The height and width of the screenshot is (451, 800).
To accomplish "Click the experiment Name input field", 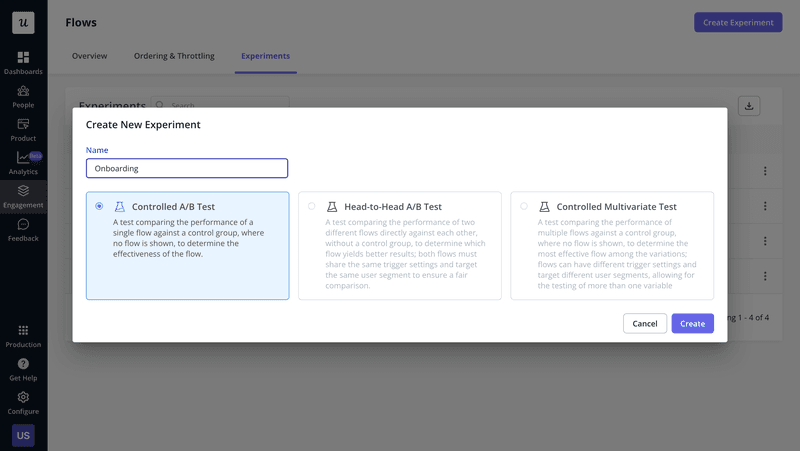I will coord(187,168).
